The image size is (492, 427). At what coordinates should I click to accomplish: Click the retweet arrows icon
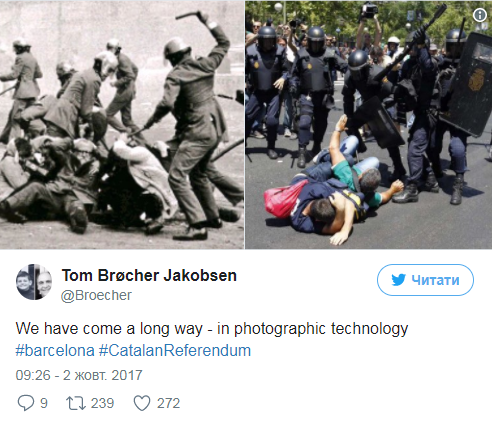pos(76,403)
